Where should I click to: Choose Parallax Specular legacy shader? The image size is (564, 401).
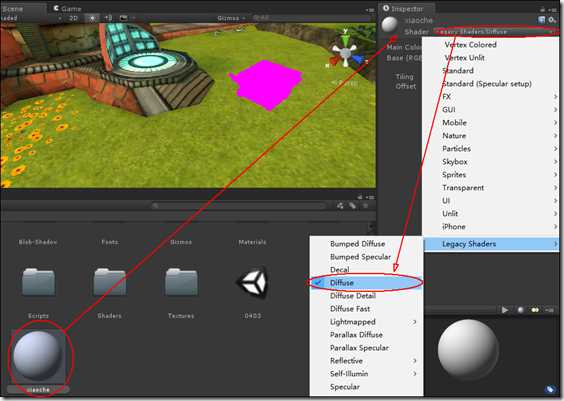coord(366,348)
